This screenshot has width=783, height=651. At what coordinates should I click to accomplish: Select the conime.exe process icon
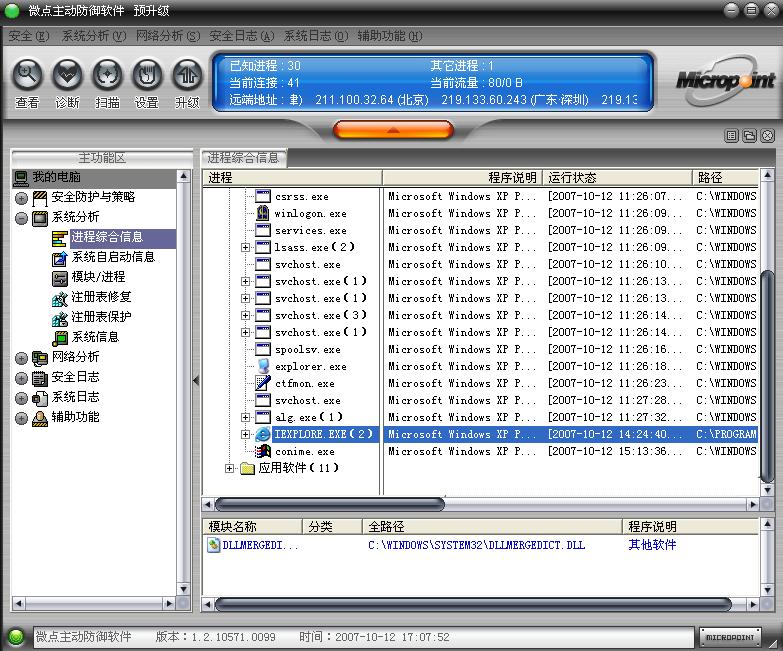pyautogui.click(x=263, y=451)
